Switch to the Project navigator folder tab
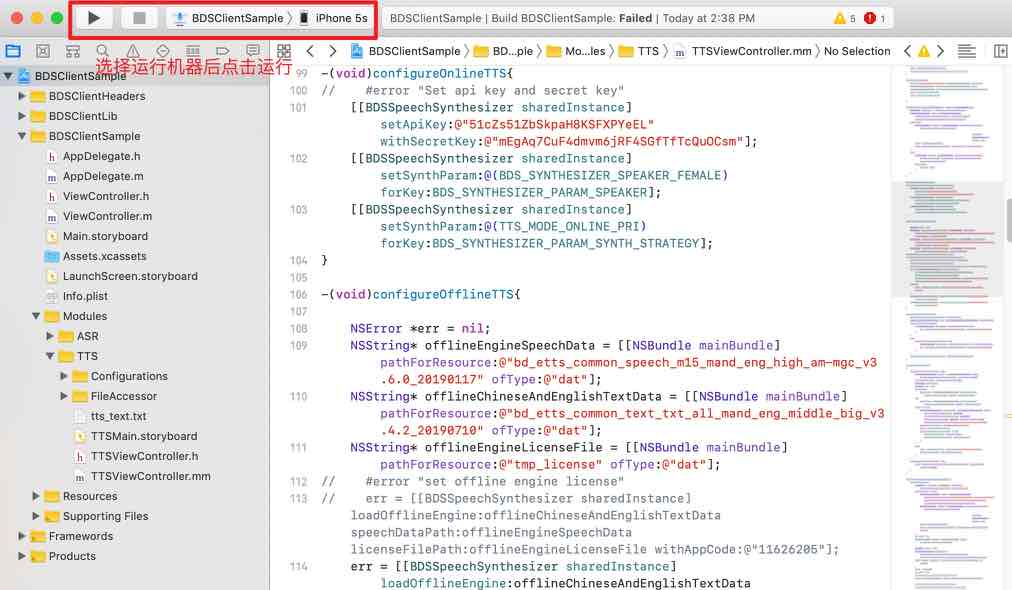Image resolution: width=1012 pixels, height=590 pixels. (13, 51)
